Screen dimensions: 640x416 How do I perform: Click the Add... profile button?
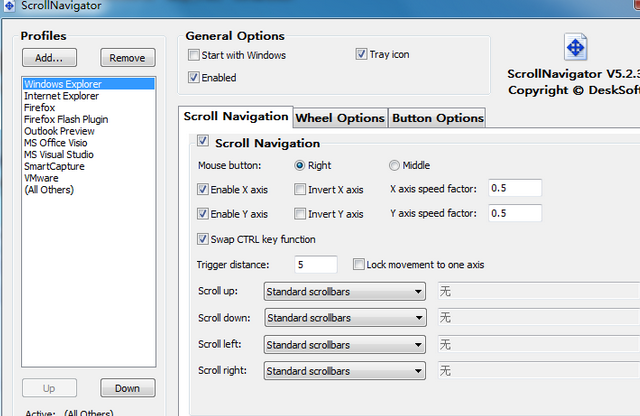coord(49,58)
